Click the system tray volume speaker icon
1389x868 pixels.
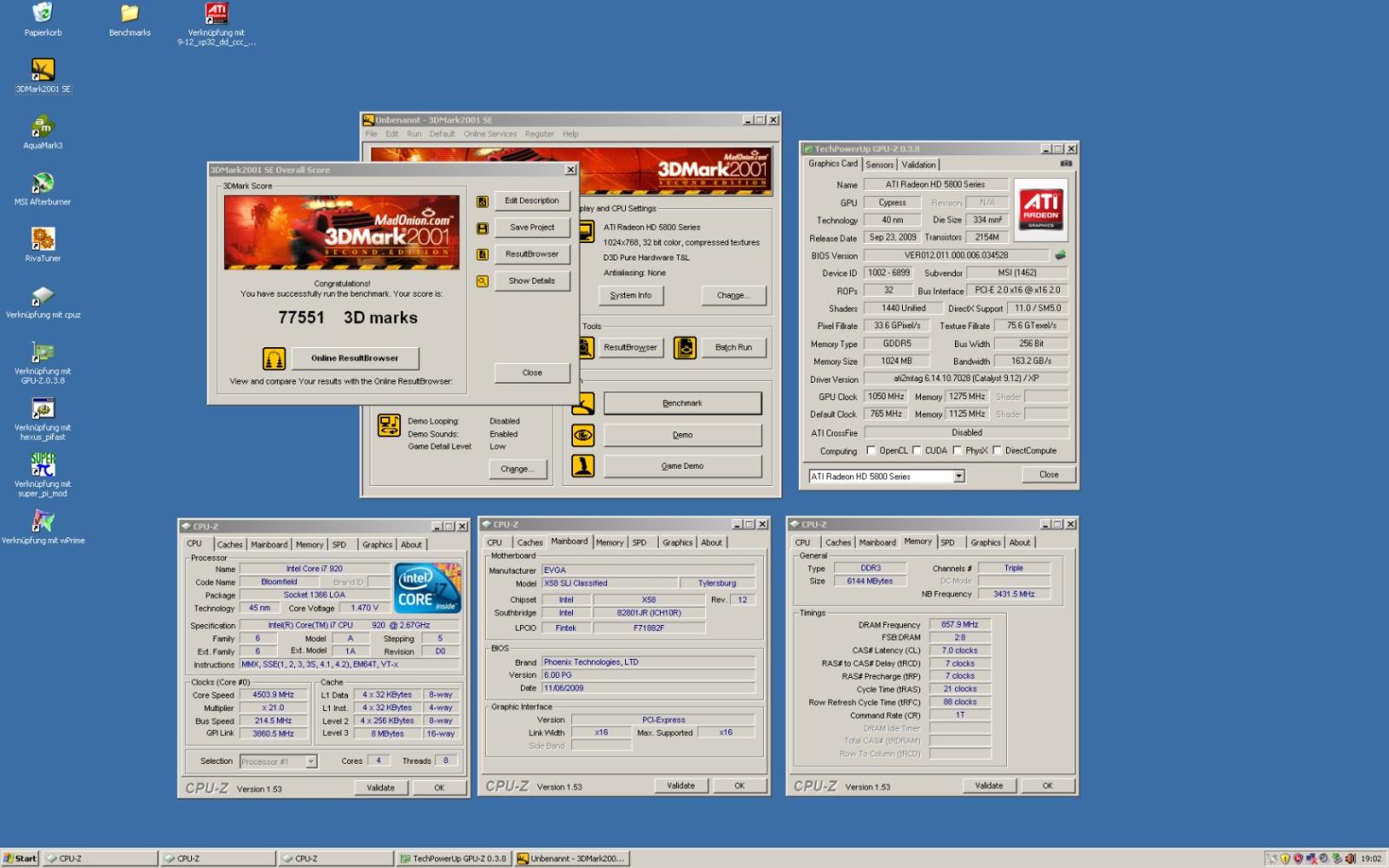click(1350, 858)
